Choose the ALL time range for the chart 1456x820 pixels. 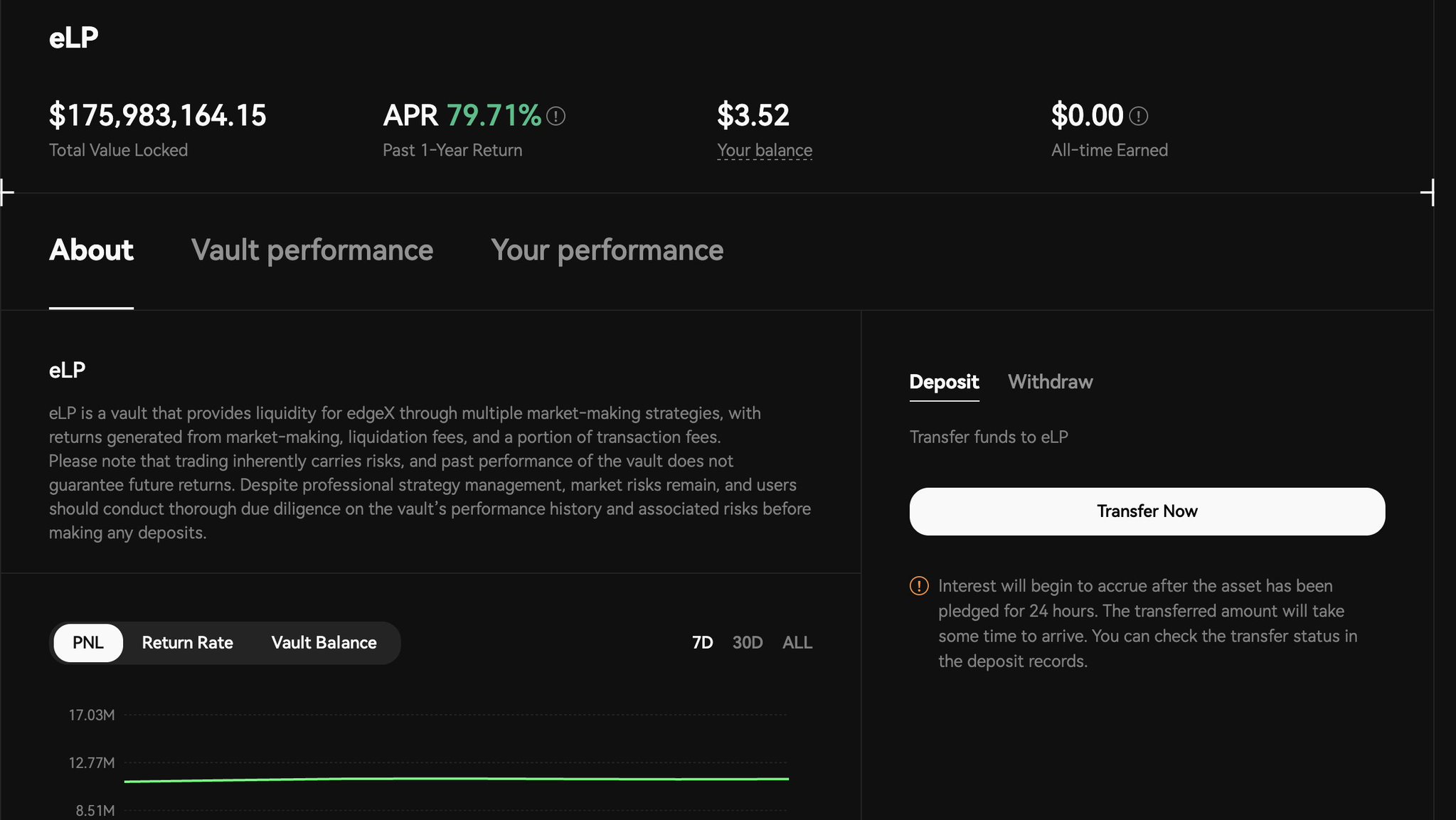(x=797, y=643)
